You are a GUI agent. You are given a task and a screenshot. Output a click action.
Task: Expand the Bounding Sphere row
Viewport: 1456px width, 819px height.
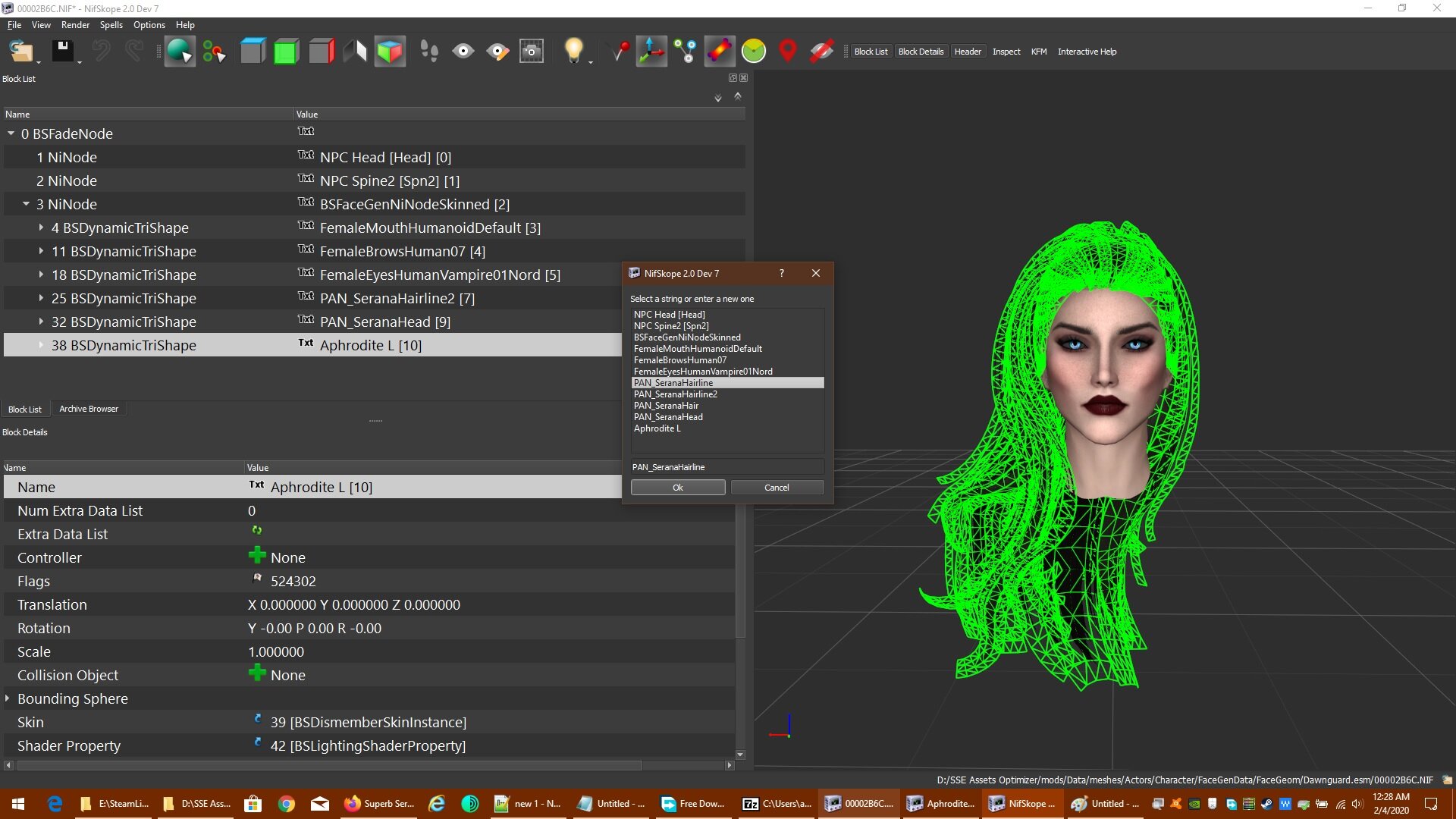point(8,698)
